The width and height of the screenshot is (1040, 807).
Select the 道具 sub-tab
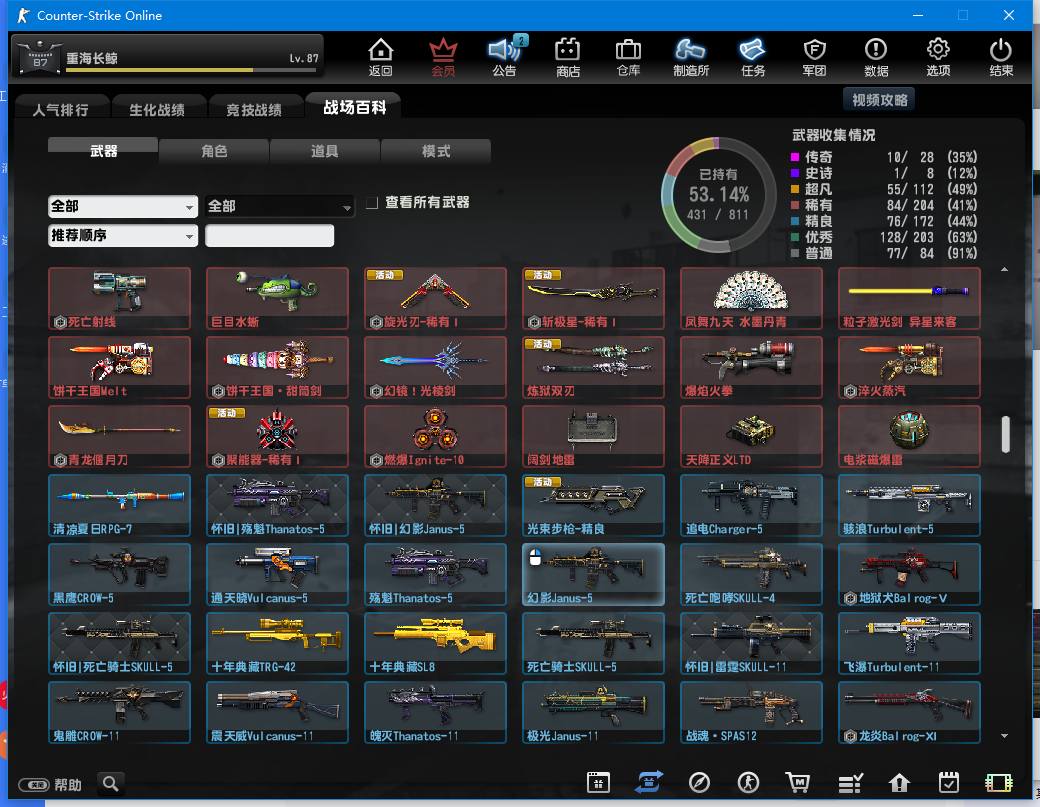tap(324, 151)
